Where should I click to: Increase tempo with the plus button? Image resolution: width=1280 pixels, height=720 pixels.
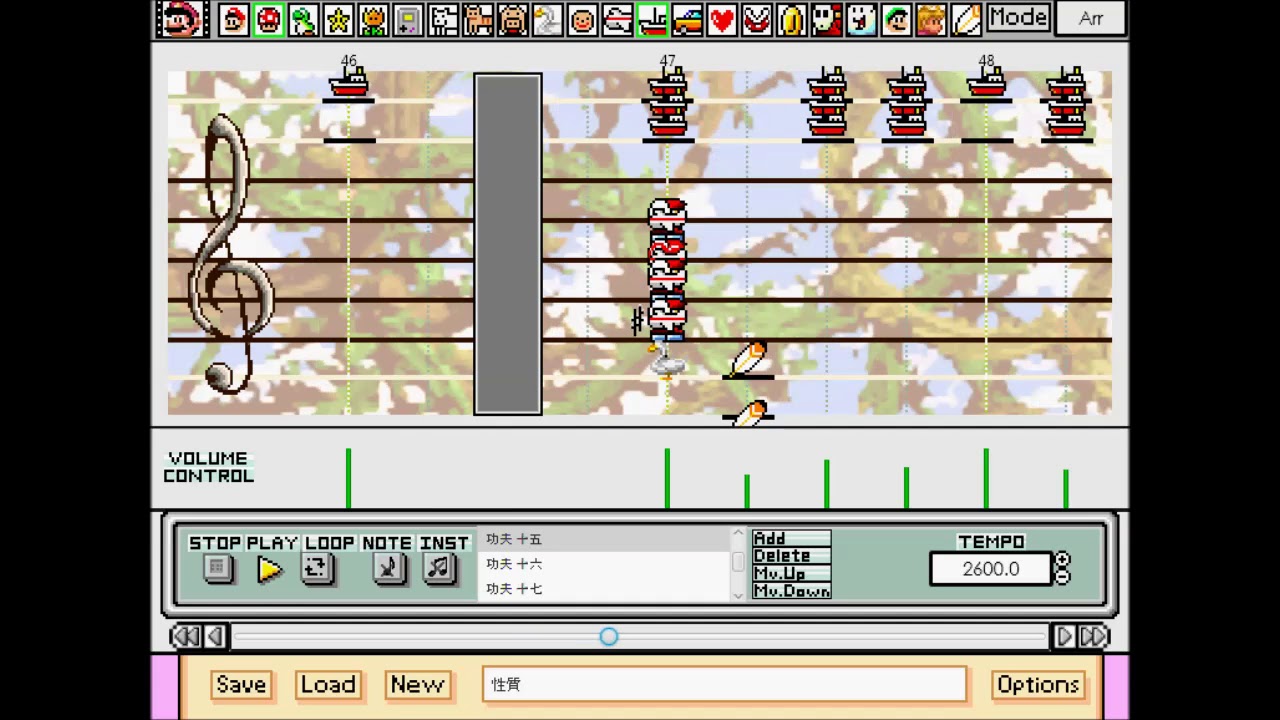point(1062,560)
